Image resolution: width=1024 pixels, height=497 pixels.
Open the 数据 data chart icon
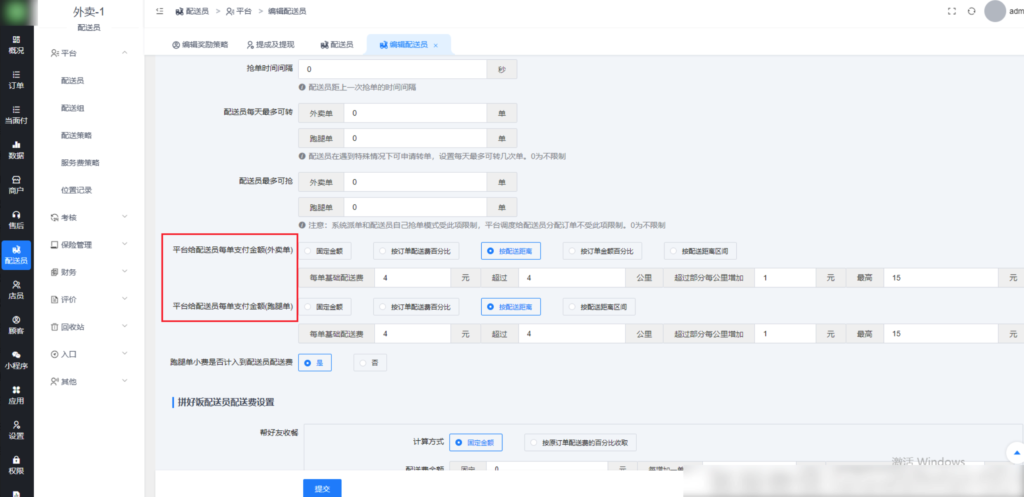pos(16,149)
